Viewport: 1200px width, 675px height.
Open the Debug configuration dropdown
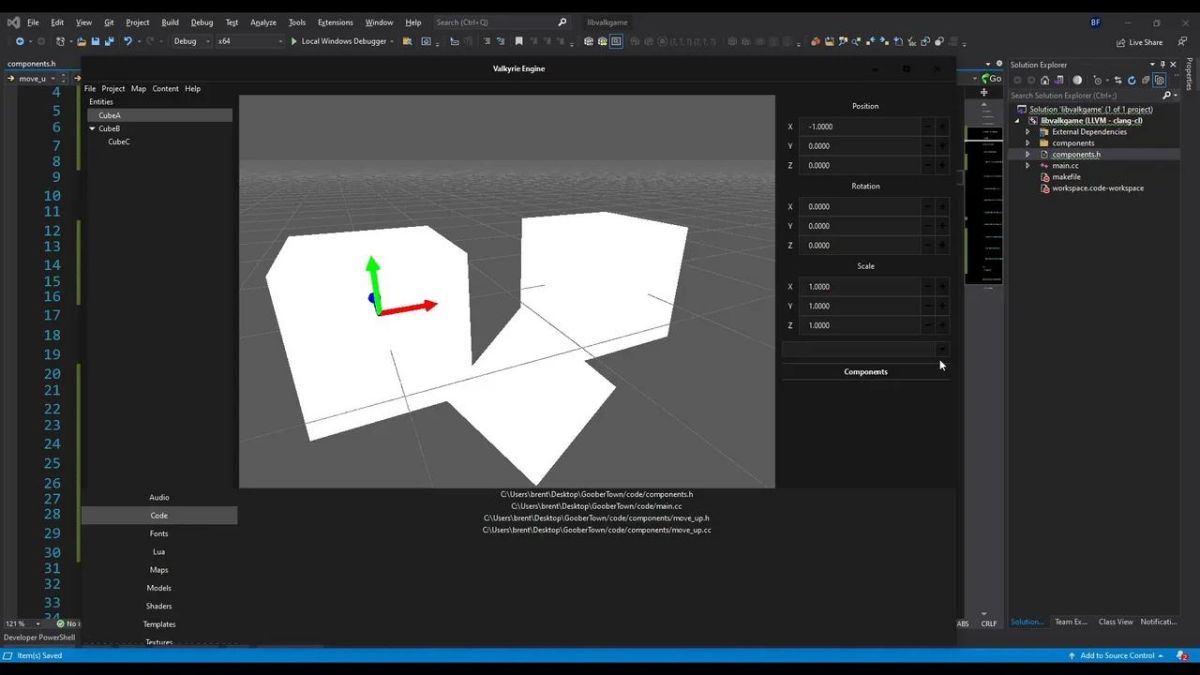pos(191,41)
